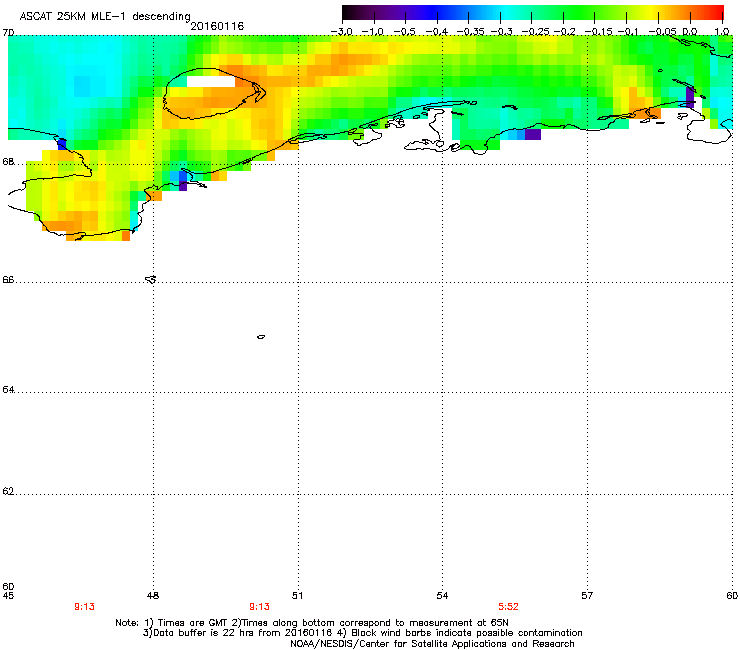Click the title 'ASCAT 25KM MLE-1 descending'
The width and height of the screenshot is (740, 650).
105,17
